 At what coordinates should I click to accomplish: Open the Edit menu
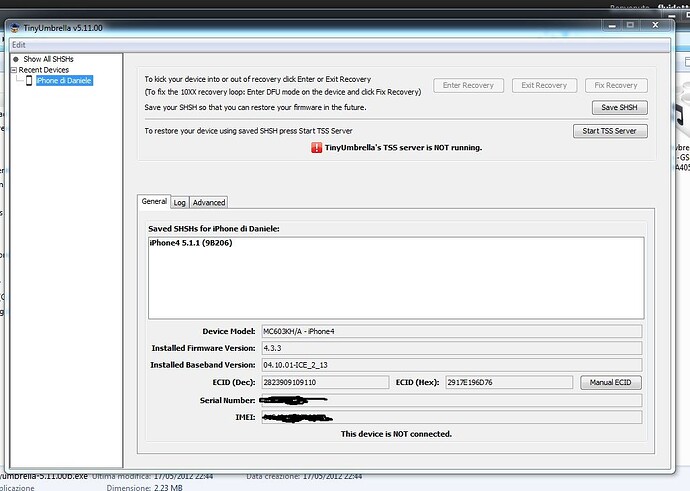(x=19, y=45)
